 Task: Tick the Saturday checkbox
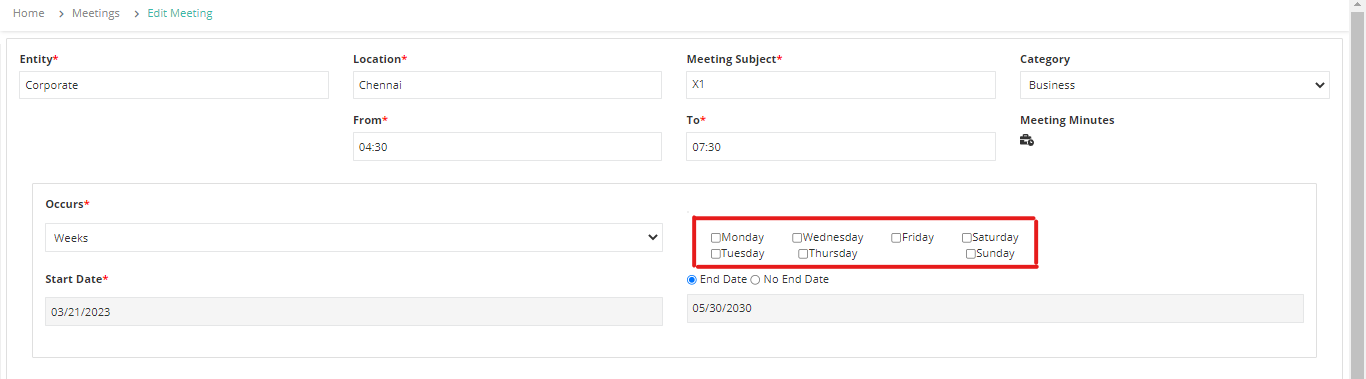(967, 238)
